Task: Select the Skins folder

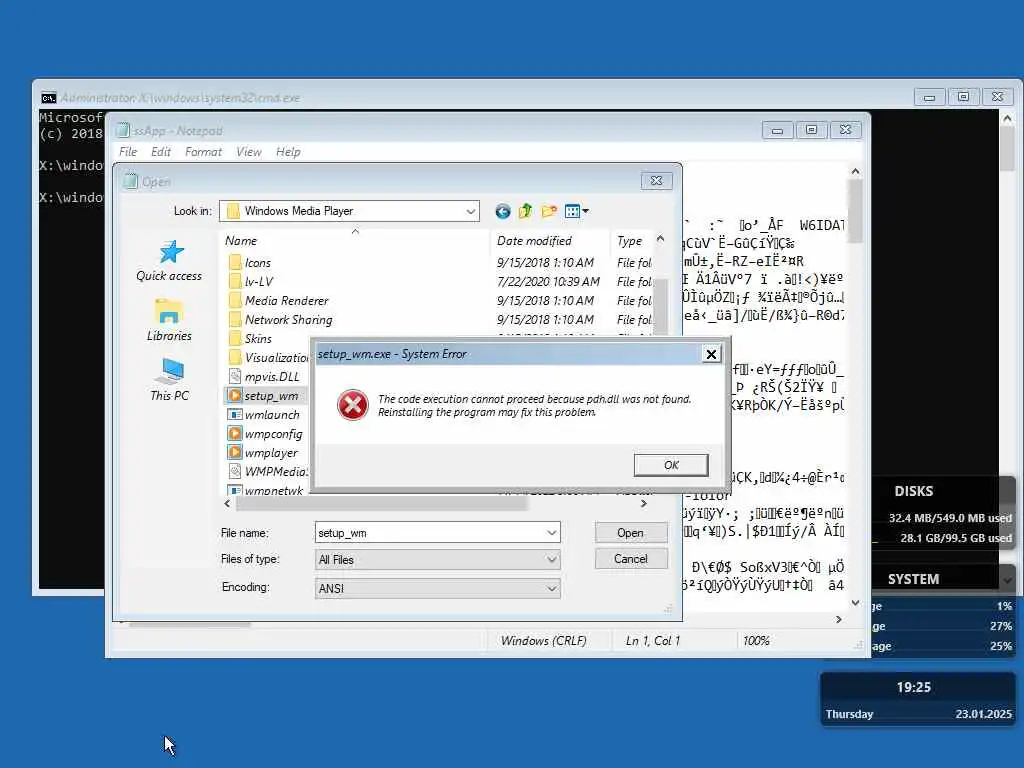Action: (258, 338)
